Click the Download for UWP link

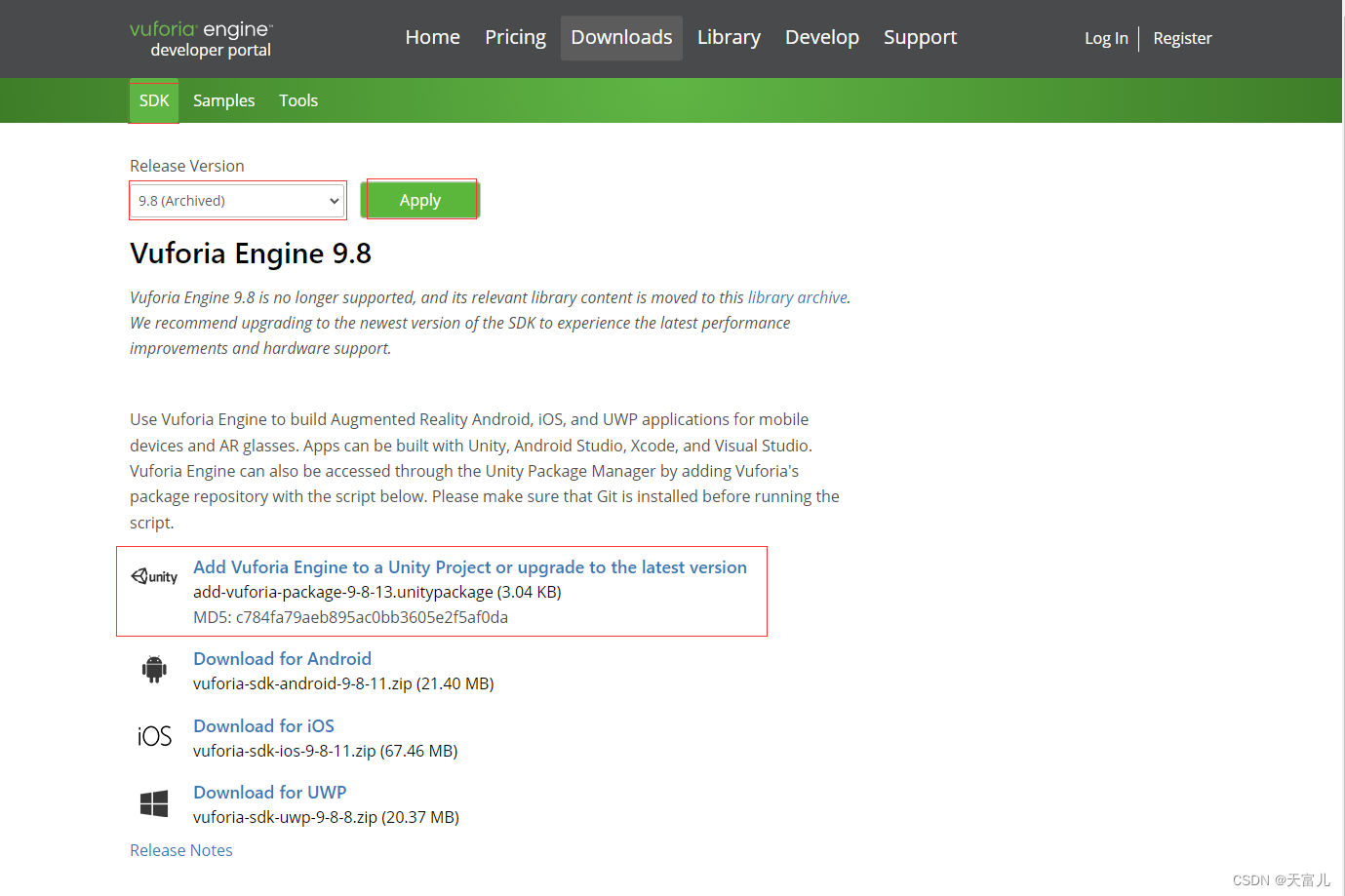click(x=270, y=793)
